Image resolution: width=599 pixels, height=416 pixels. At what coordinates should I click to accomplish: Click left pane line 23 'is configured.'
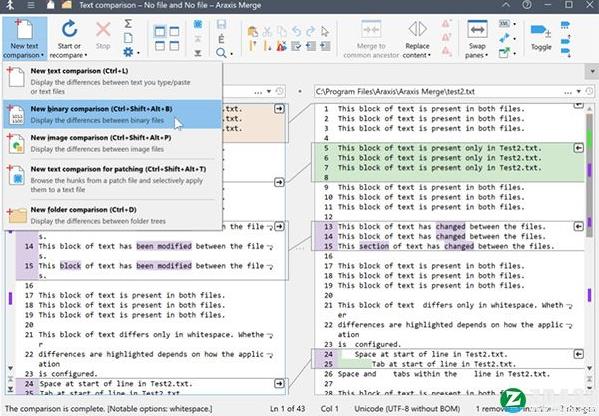click(x=68, y=374)
